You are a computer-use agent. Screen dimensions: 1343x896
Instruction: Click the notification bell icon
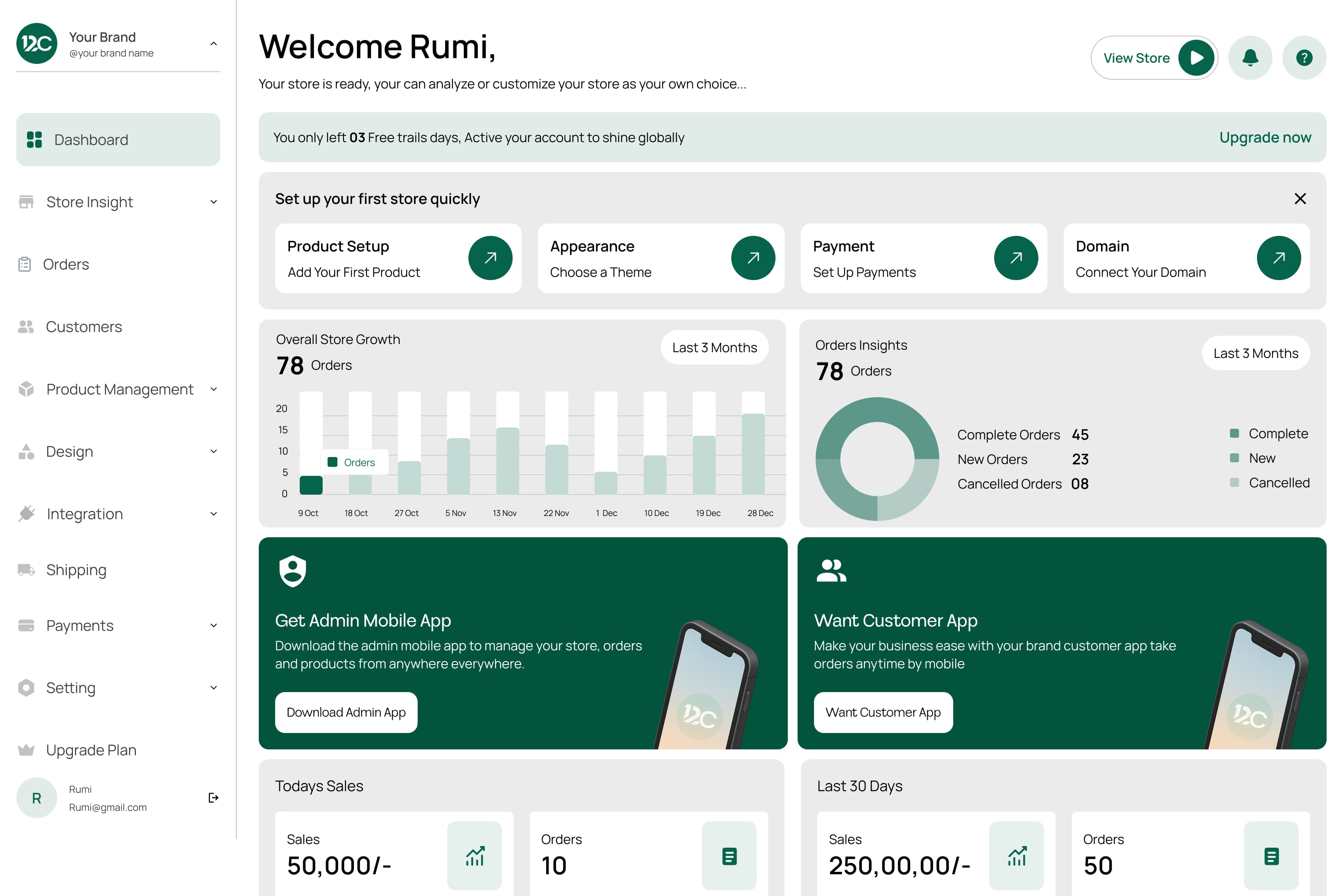[1250, 58]
